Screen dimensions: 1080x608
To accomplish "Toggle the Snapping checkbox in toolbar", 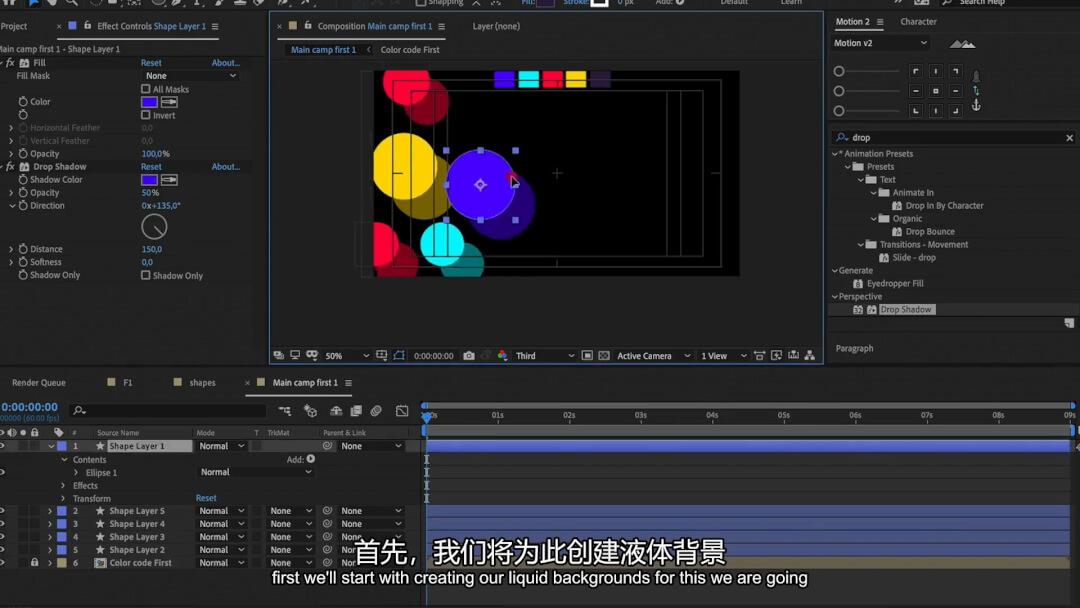I will point(420,3).
